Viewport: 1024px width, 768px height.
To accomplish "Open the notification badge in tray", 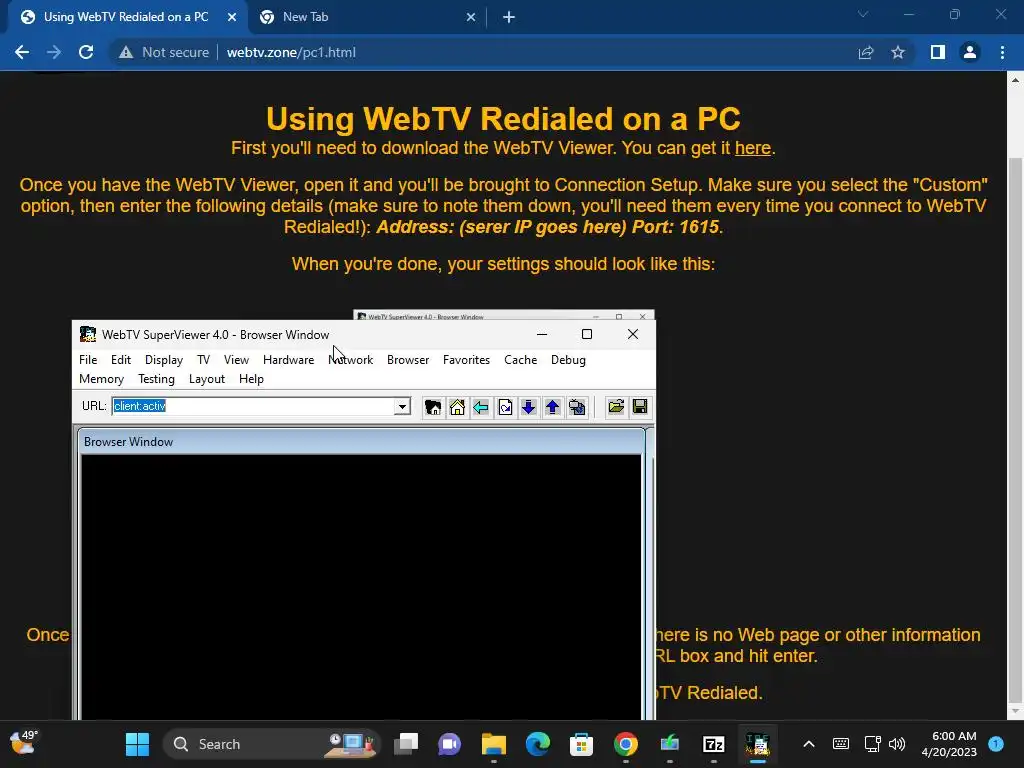I will tap(996, 744).
